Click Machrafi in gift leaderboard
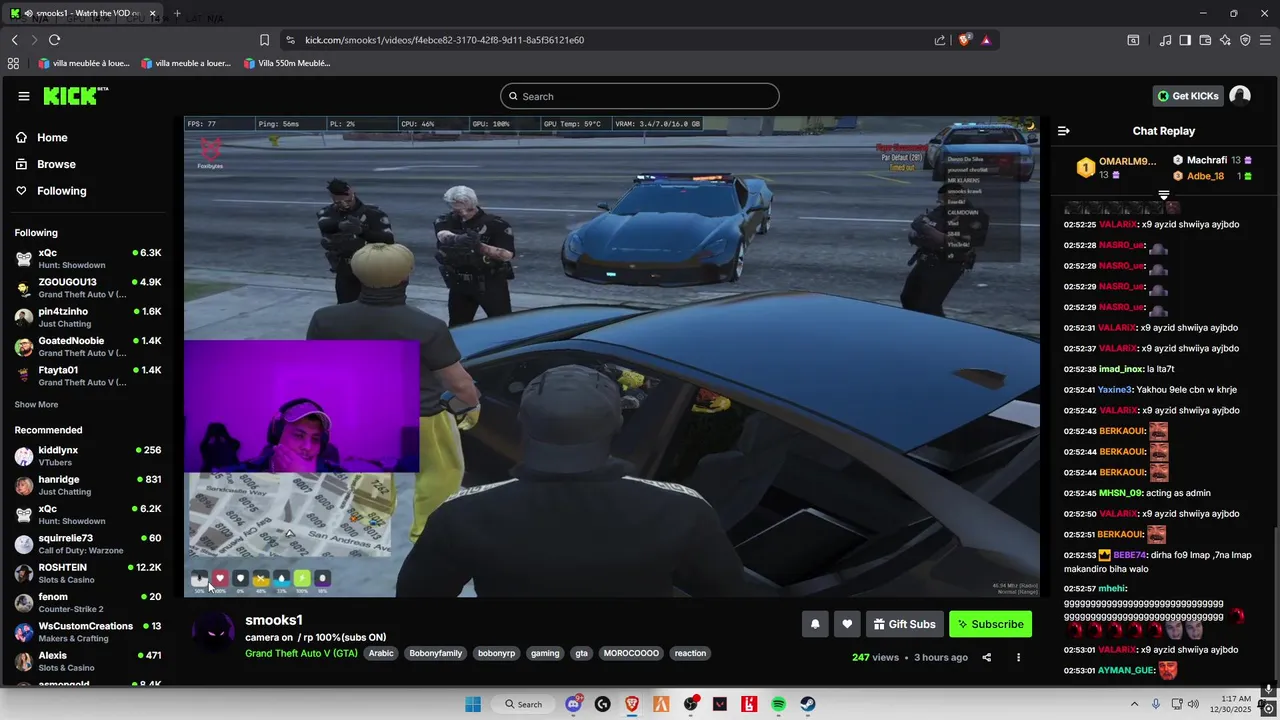Image resolution: width=1280 pixels, height=720 pixels. point(1207,160)
